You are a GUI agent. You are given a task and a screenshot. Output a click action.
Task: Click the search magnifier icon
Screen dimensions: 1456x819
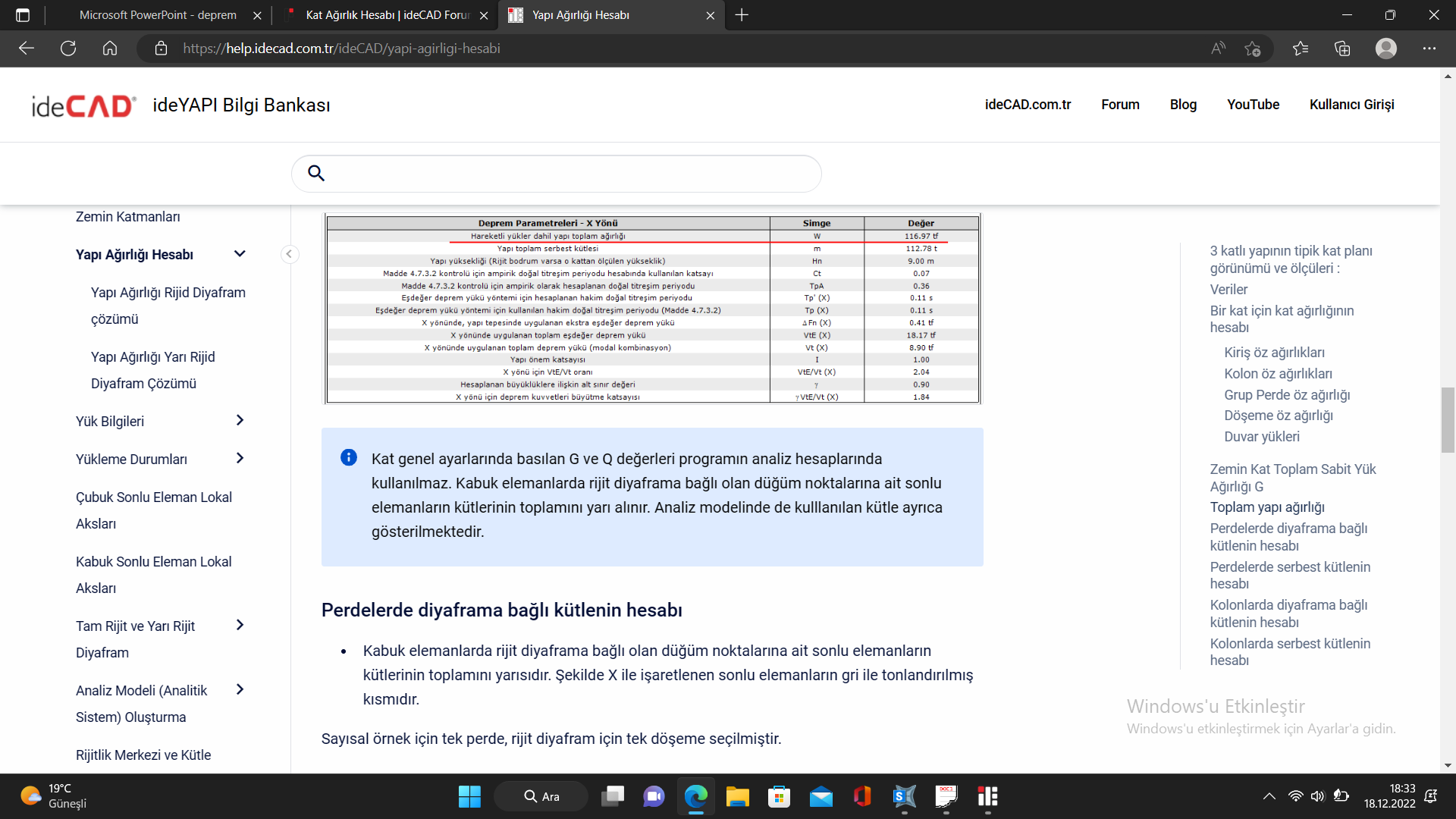click(316, 174)
